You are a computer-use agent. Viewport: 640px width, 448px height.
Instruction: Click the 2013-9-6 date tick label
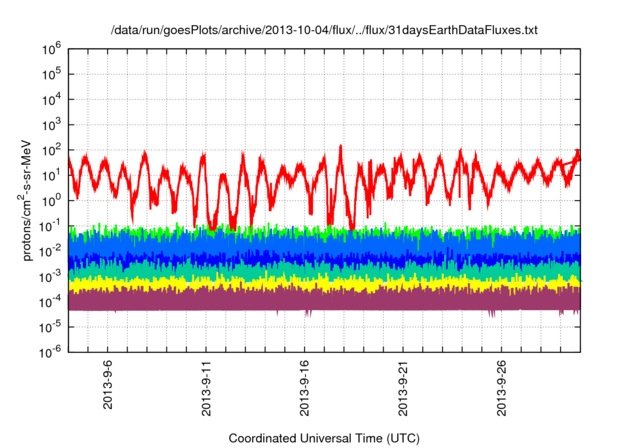click(108, 385)
